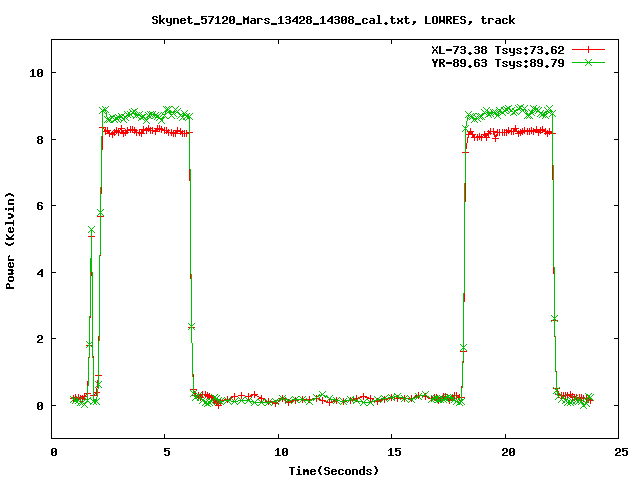Click the x-axis tick label '20'
Screen dimensions: 640x480
[x=507, y=452]
